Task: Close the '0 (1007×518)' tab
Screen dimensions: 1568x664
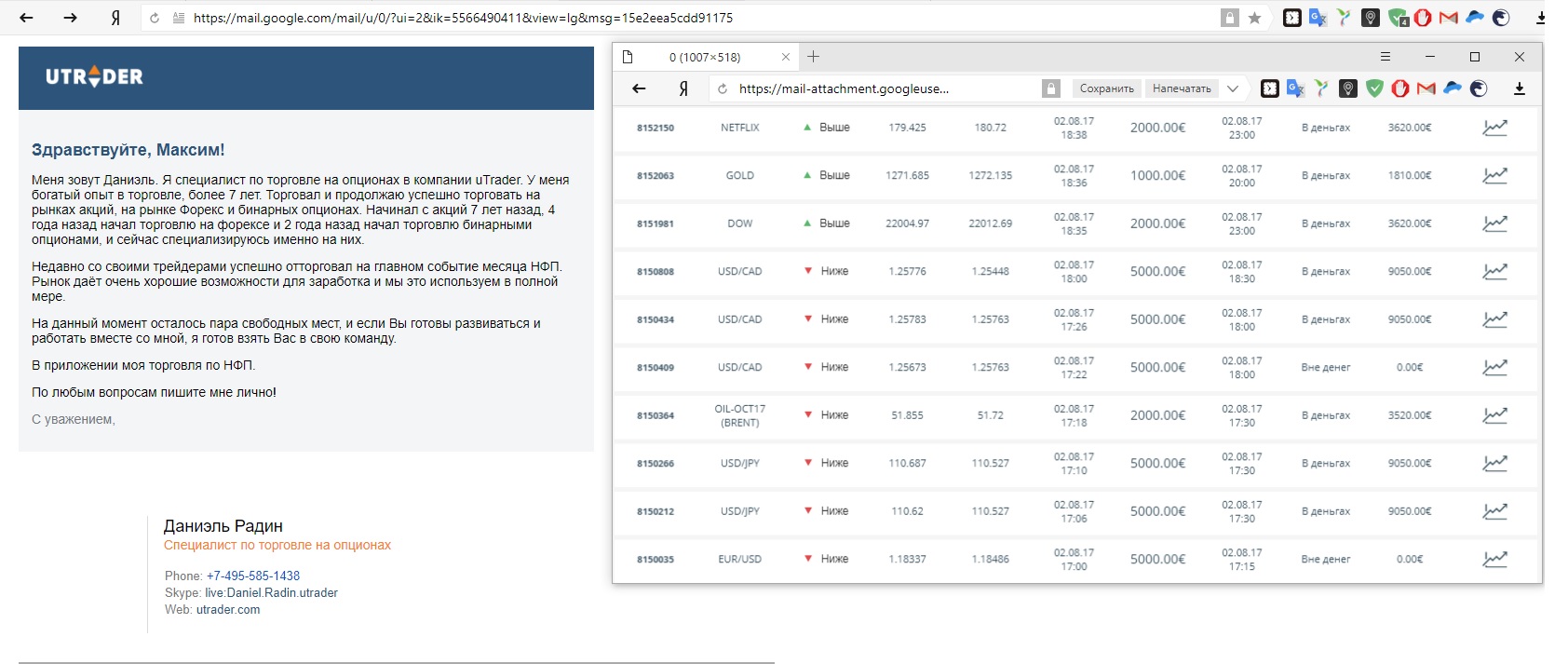Action: click(785, 57)
